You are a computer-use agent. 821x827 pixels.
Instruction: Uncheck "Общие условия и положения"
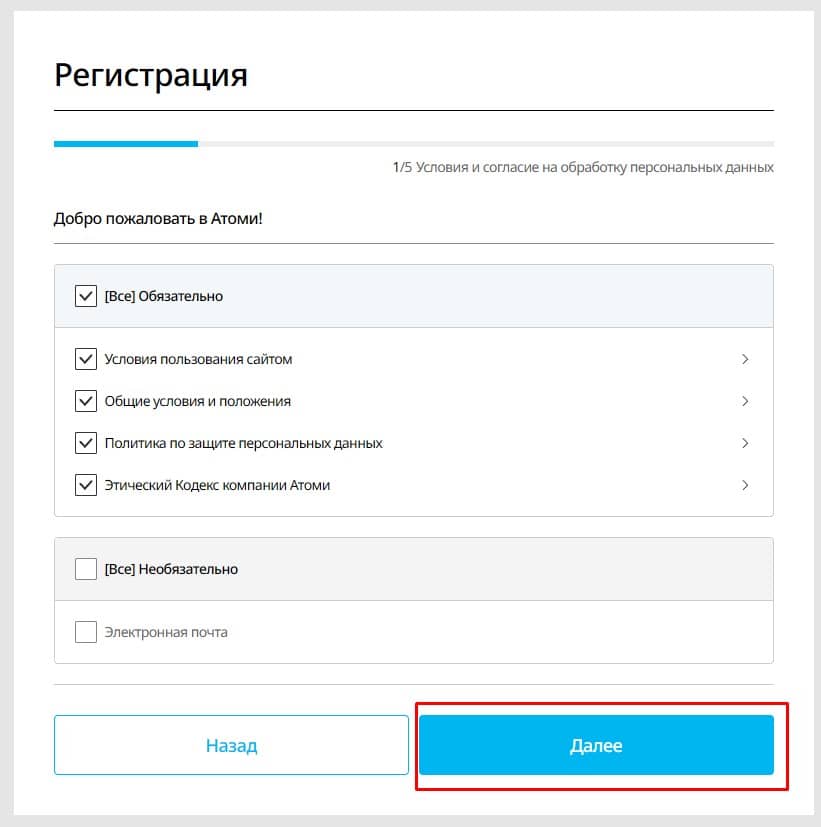click(x=86, y=400)
